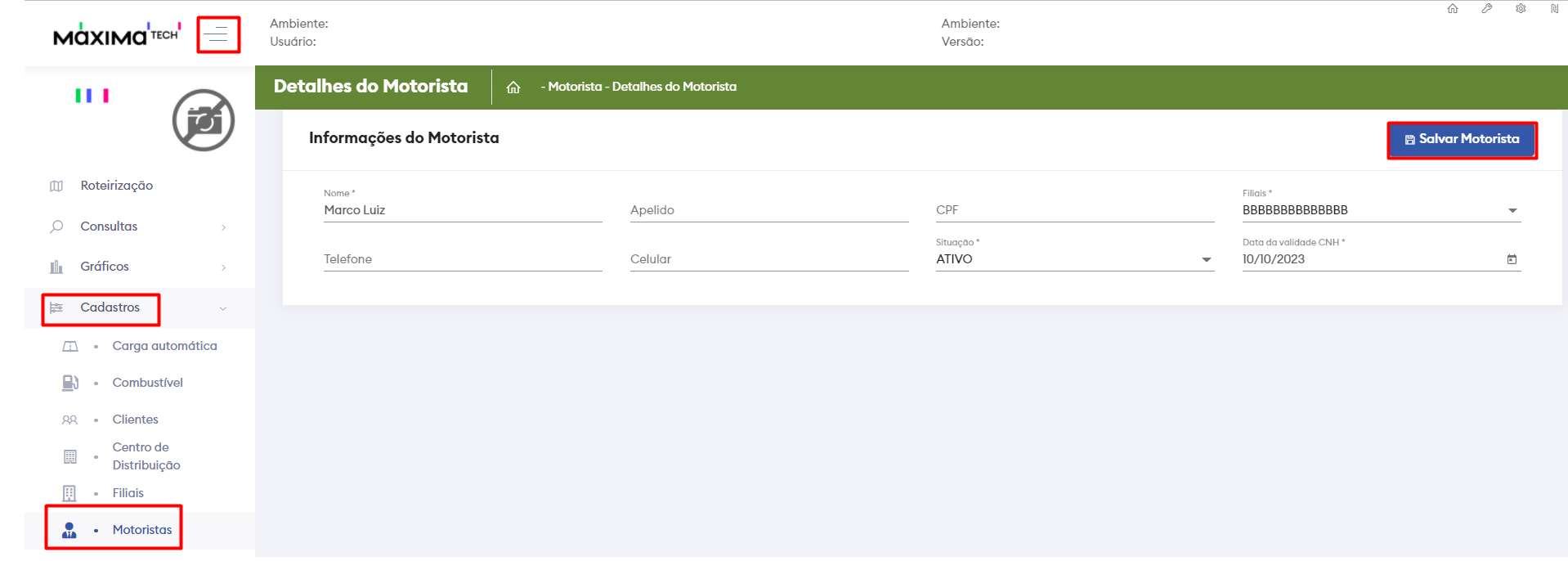
Task: Click the no-photo profile picture placeholder
Action: tap(204, 120)
